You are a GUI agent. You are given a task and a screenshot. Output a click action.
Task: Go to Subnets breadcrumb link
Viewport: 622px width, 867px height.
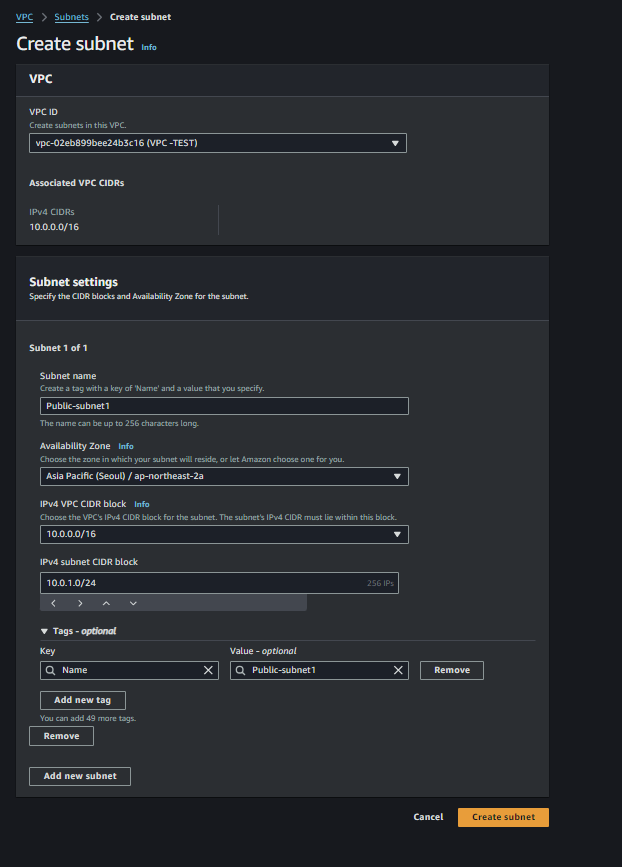click(x=71, y=17)
